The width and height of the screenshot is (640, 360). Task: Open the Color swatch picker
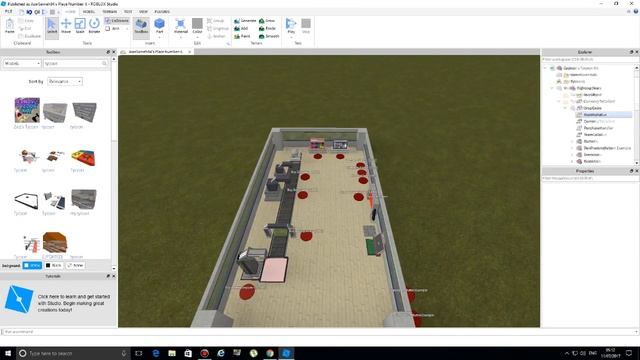(197, 23)
